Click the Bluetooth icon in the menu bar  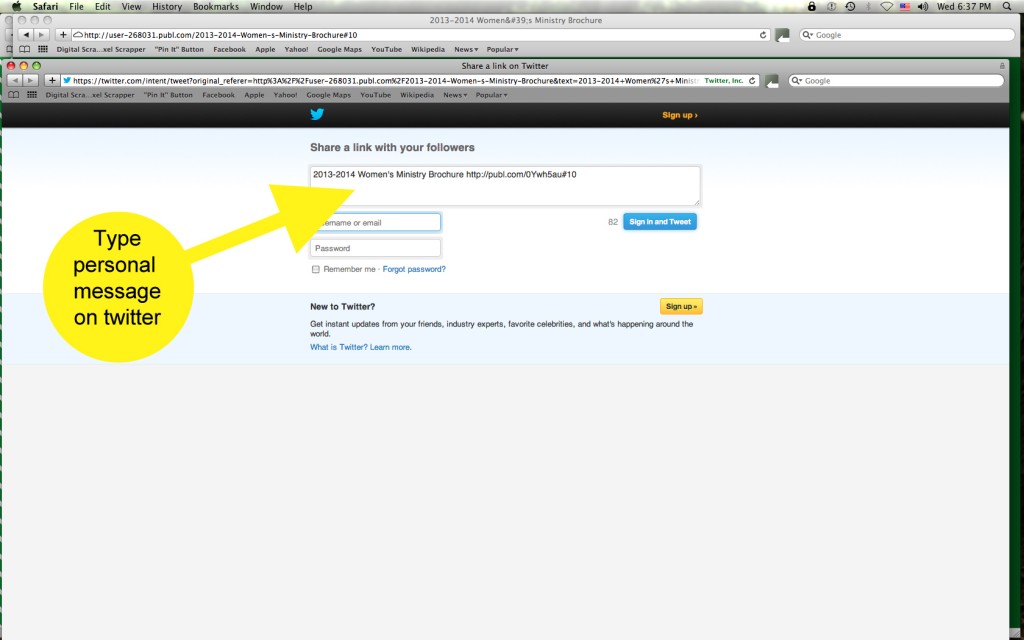tap(868, 7)
